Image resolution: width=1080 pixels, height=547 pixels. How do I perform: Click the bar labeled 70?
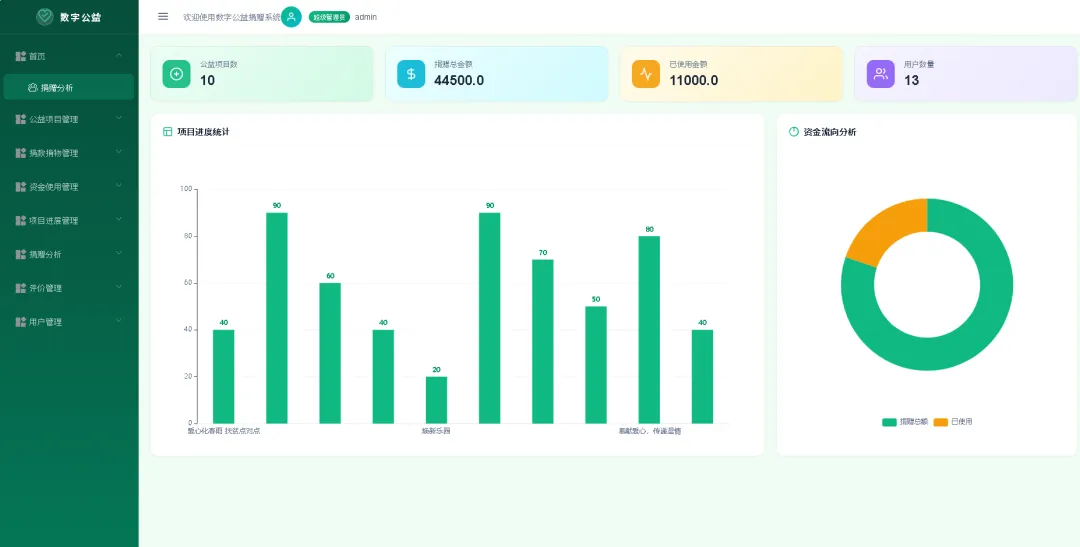tap(543, 341)
